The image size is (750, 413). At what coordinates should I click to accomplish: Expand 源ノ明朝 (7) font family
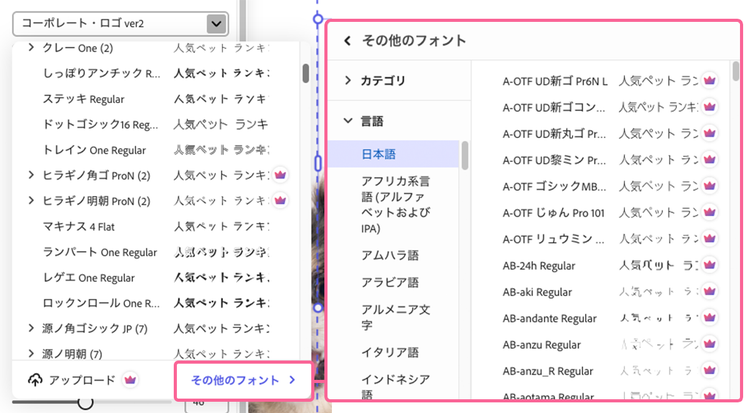click(x=31, y=354)
